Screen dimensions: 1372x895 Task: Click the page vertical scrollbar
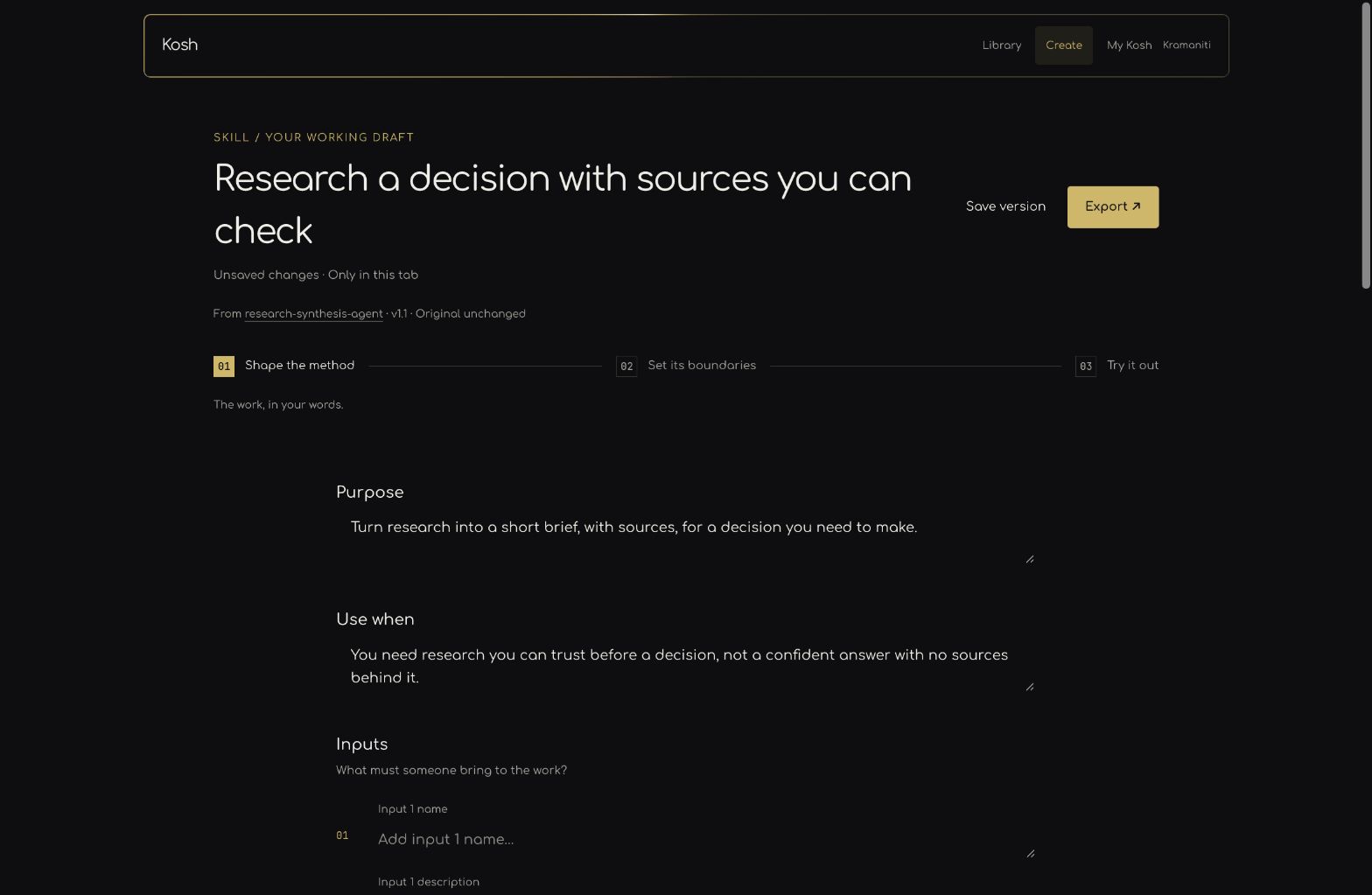tap(1366, 144)
